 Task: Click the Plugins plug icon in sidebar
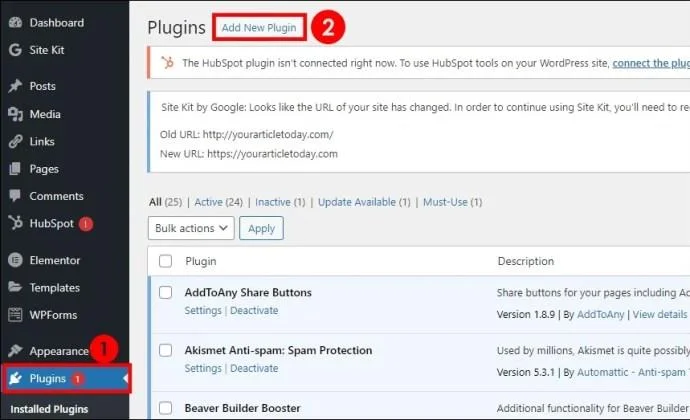click(x=15, y=378)
